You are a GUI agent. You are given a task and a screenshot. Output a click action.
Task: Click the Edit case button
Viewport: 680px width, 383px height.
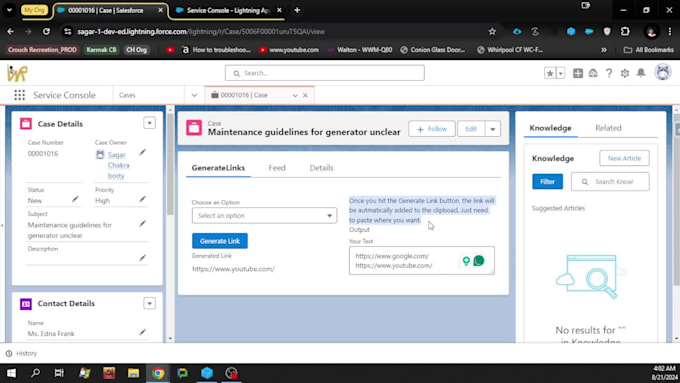pos(471,129)
